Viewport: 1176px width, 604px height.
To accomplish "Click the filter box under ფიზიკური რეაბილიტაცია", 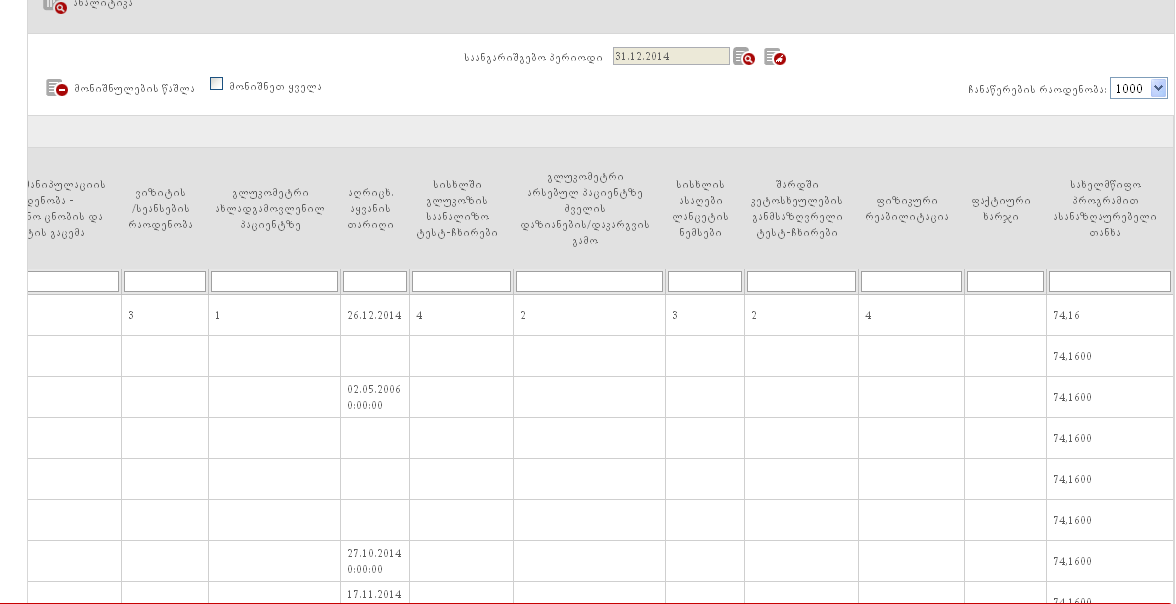I will coord(911,282).
